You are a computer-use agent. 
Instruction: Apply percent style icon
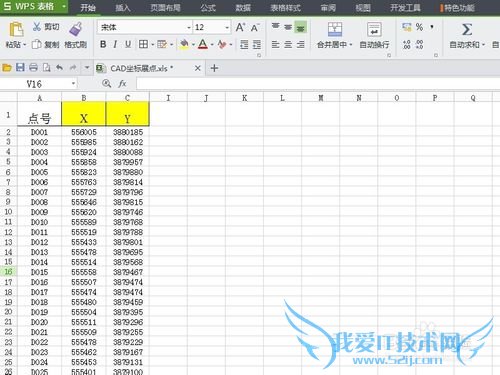(x=419, y=27)
